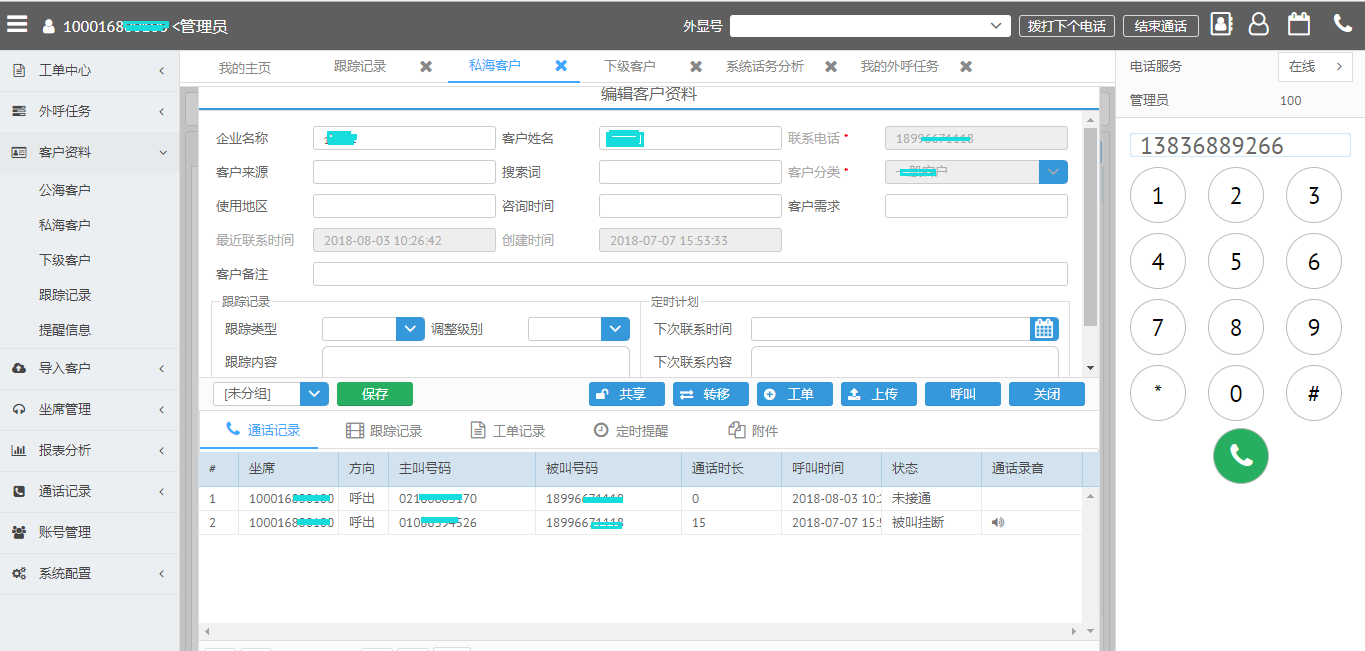Viewport: 1365px width, 651px height.
Task: Click the phone handset icon in header
Action: (x=1342, y=25)
